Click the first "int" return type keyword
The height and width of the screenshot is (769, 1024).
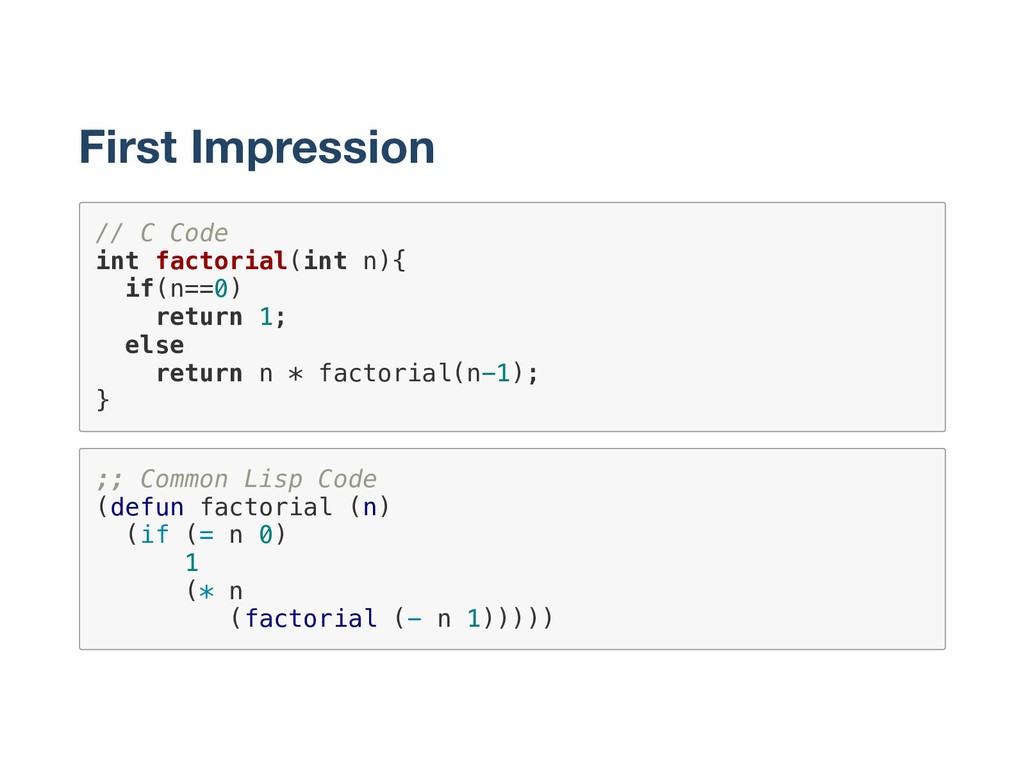click(x=117, y=261)
